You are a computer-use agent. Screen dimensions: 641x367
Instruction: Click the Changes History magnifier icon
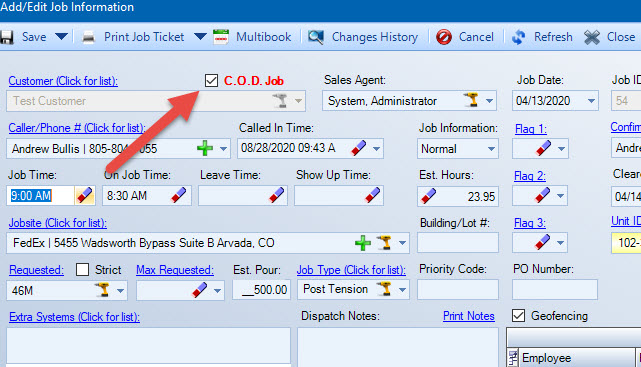point(316,37)
